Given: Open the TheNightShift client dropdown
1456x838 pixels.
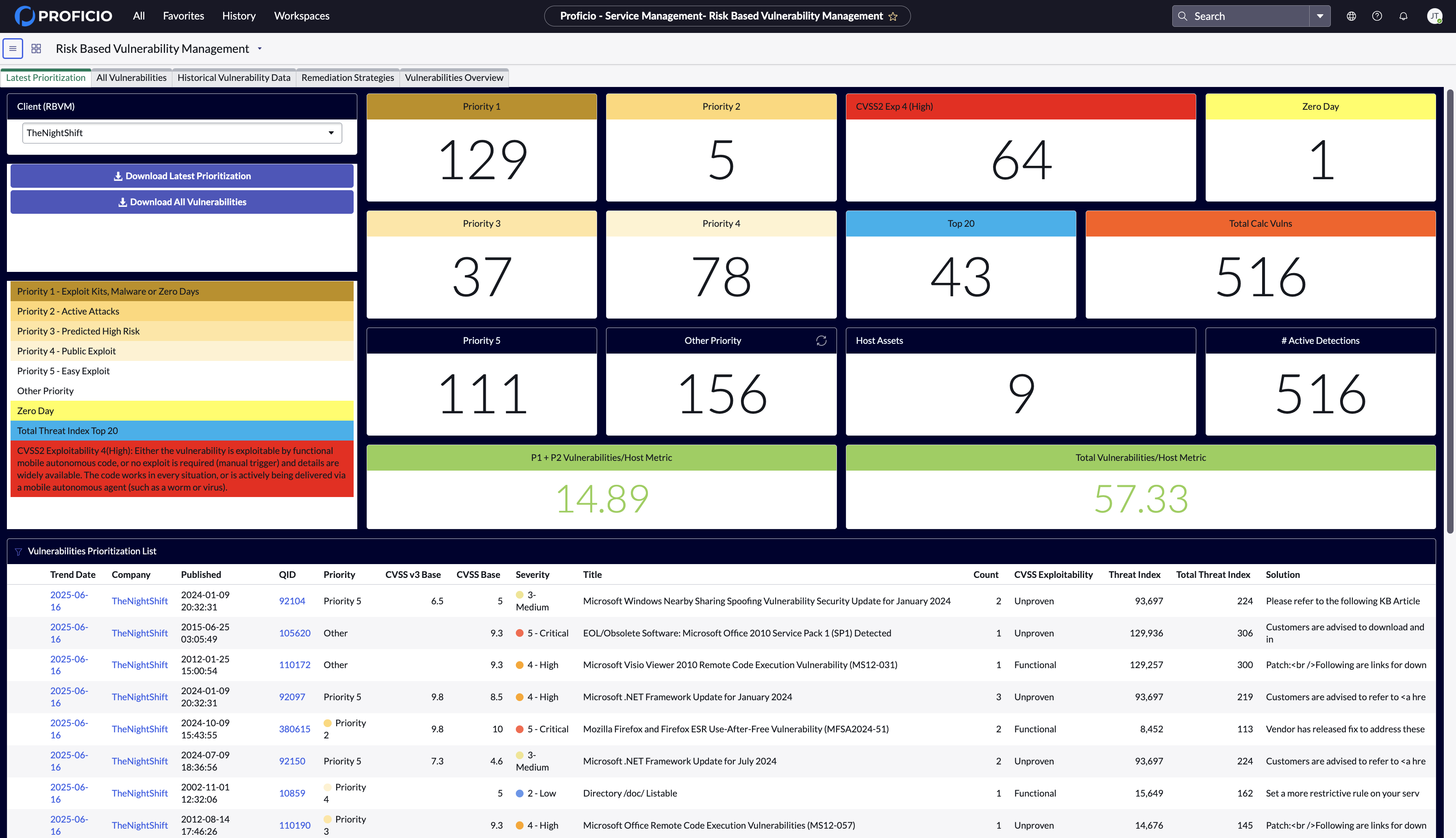Looking at the screenshot, I should [182, 133].
